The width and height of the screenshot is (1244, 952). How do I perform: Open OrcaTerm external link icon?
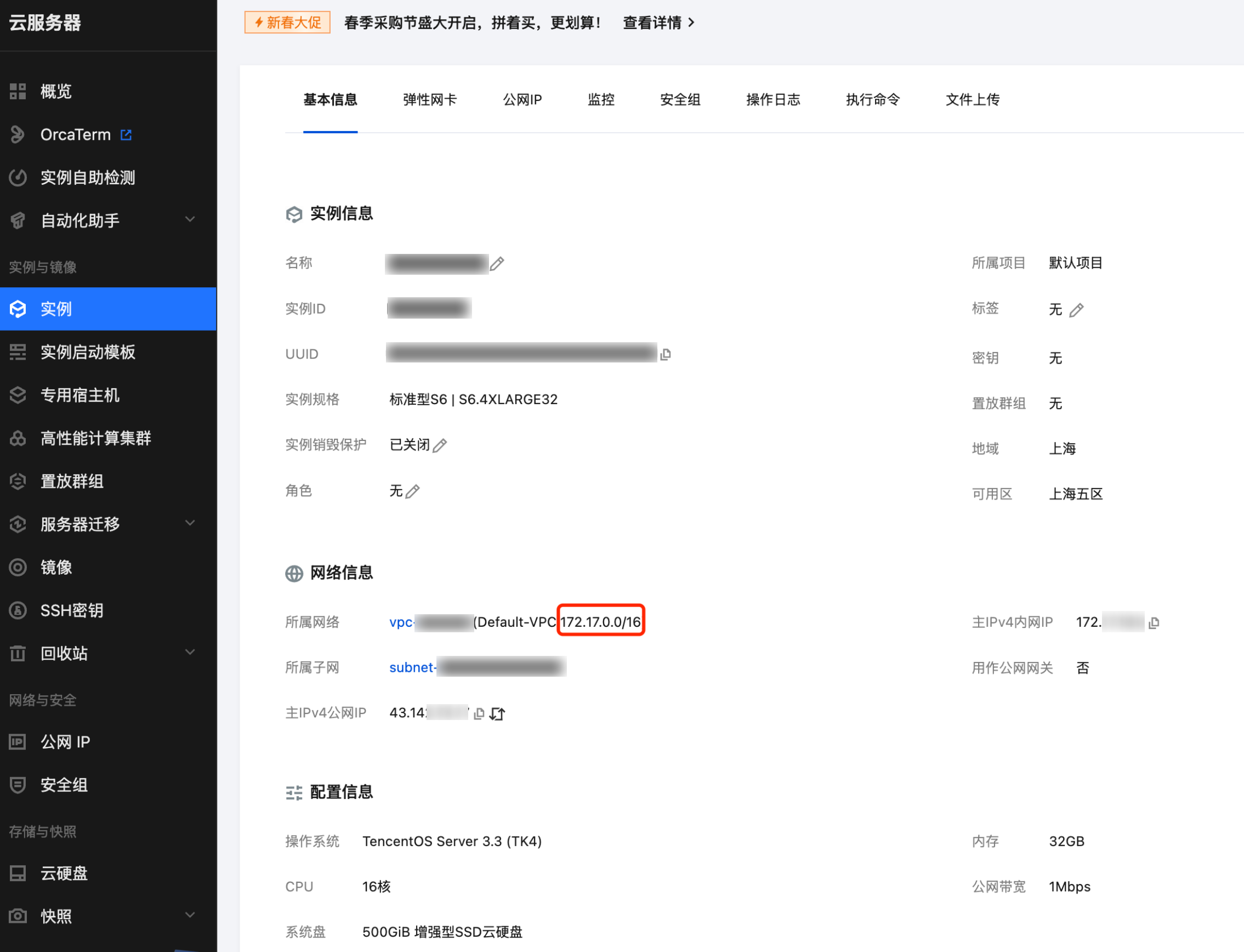[x=126, y=135]
